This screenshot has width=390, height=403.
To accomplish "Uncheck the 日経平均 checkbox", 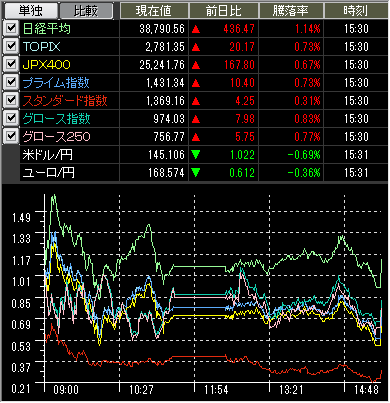I will pos(11,28).
